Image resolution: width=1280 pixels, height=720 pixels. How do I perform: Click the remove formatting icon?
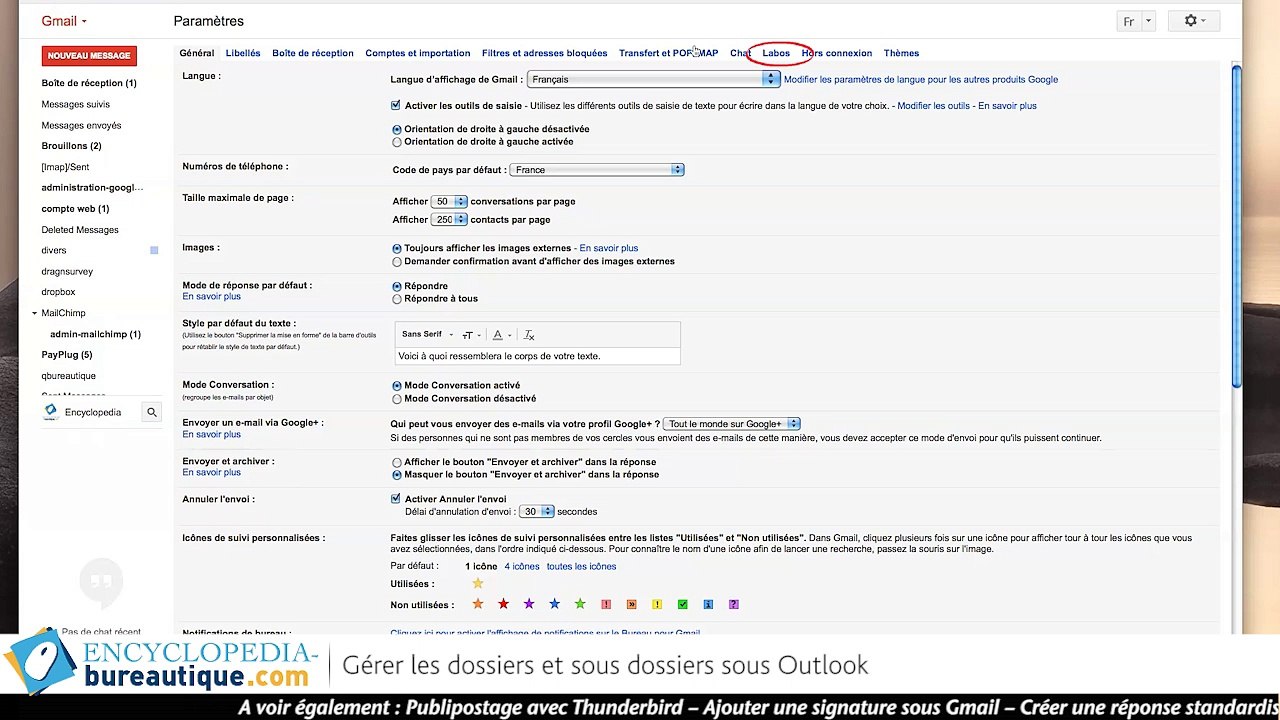point(529,335)
